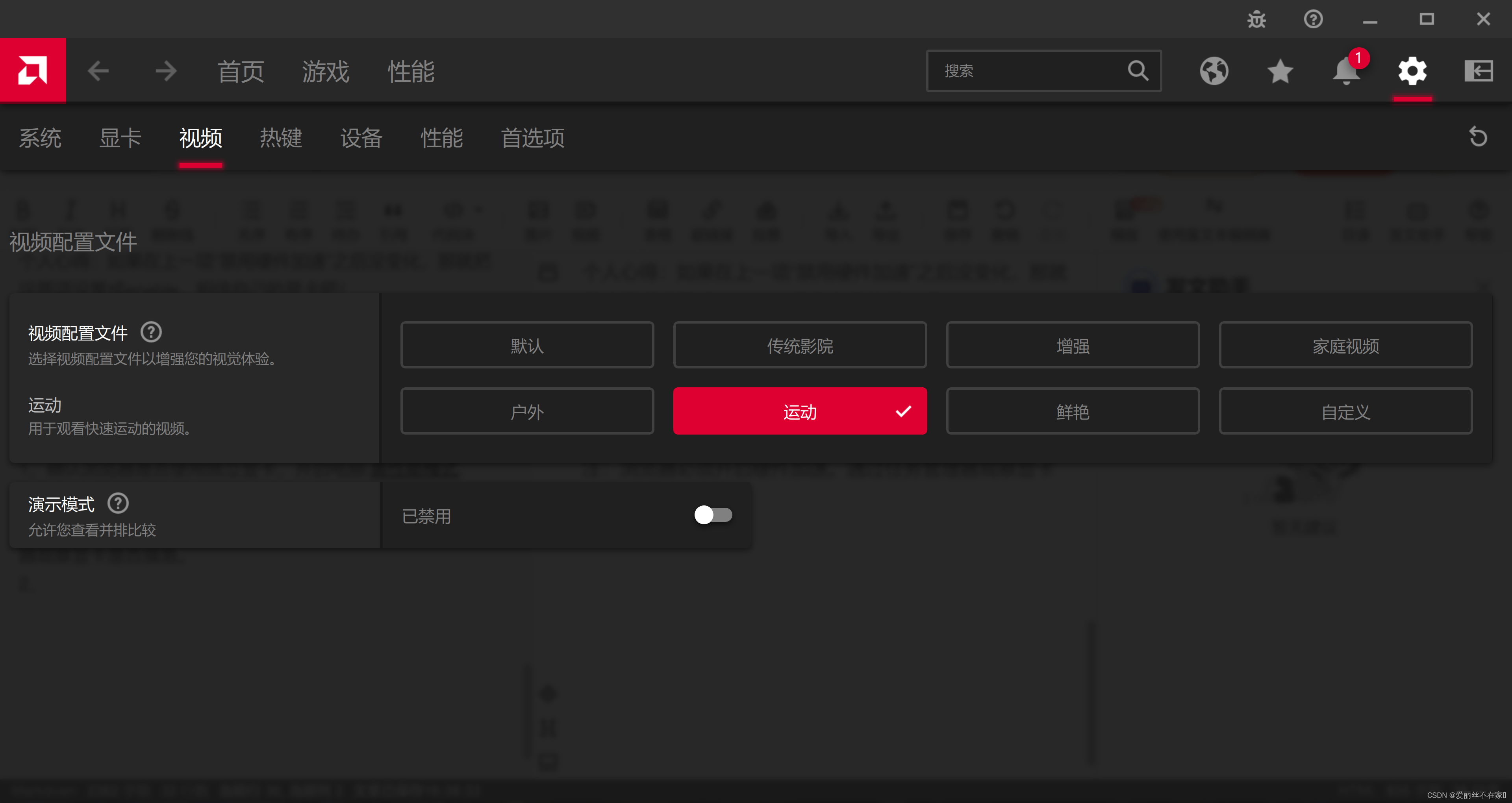Navigate back using the back arrow
Viewport: 1512px width, 803px height.
pyautogui.click(x=98, y=70)
